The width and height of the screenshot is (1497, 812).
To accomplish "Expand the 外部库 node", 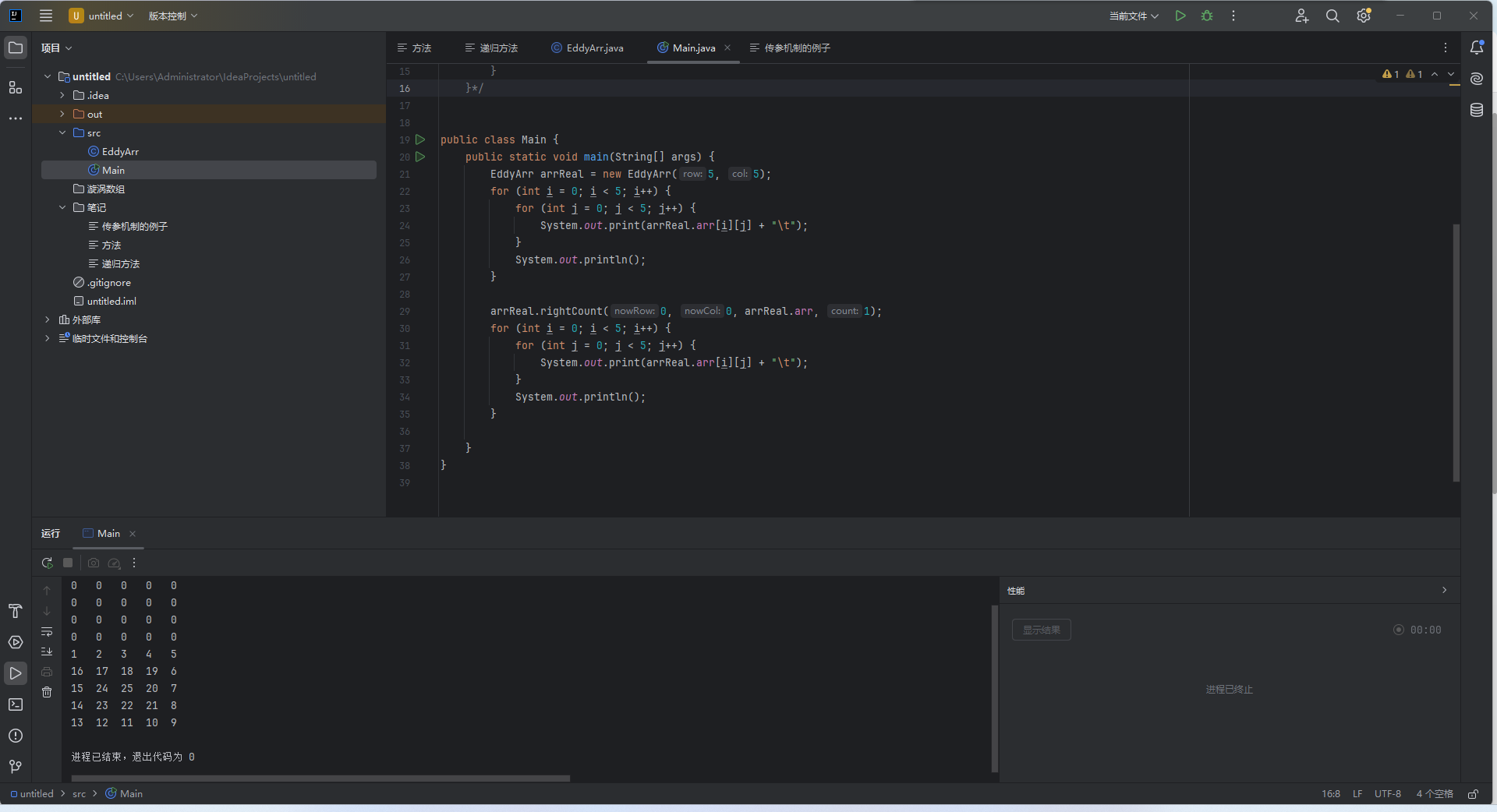I will [x=48, y=320].
